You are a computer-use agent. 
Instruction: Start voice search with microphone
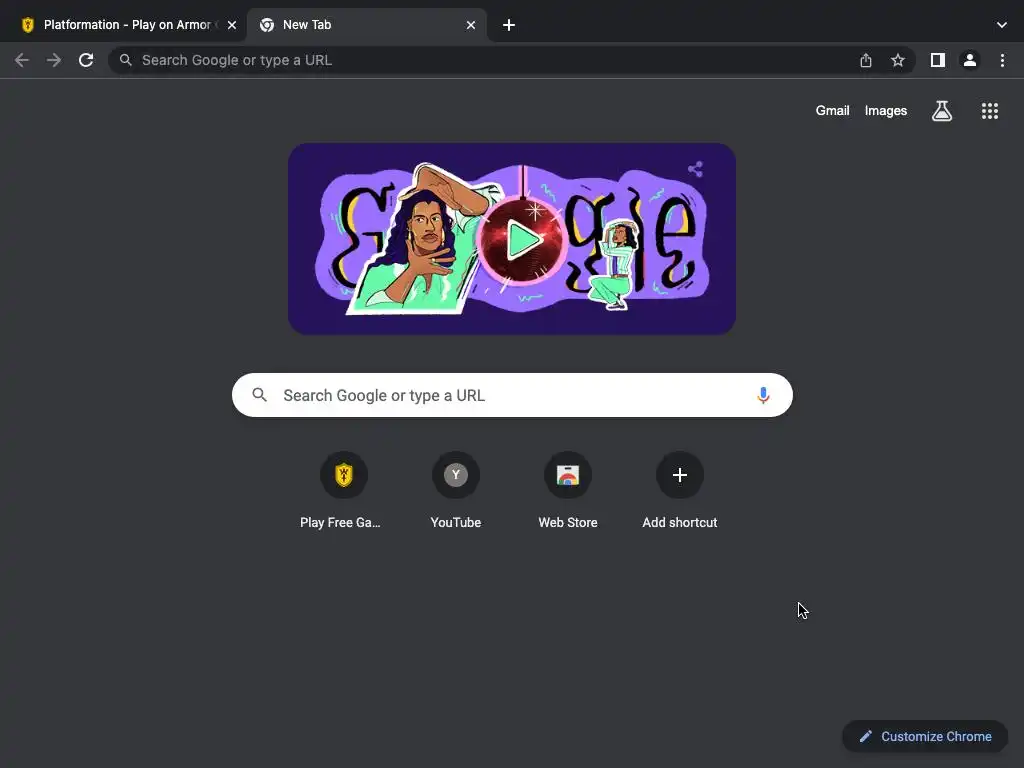pyautogui.click(x=763, y=395)
